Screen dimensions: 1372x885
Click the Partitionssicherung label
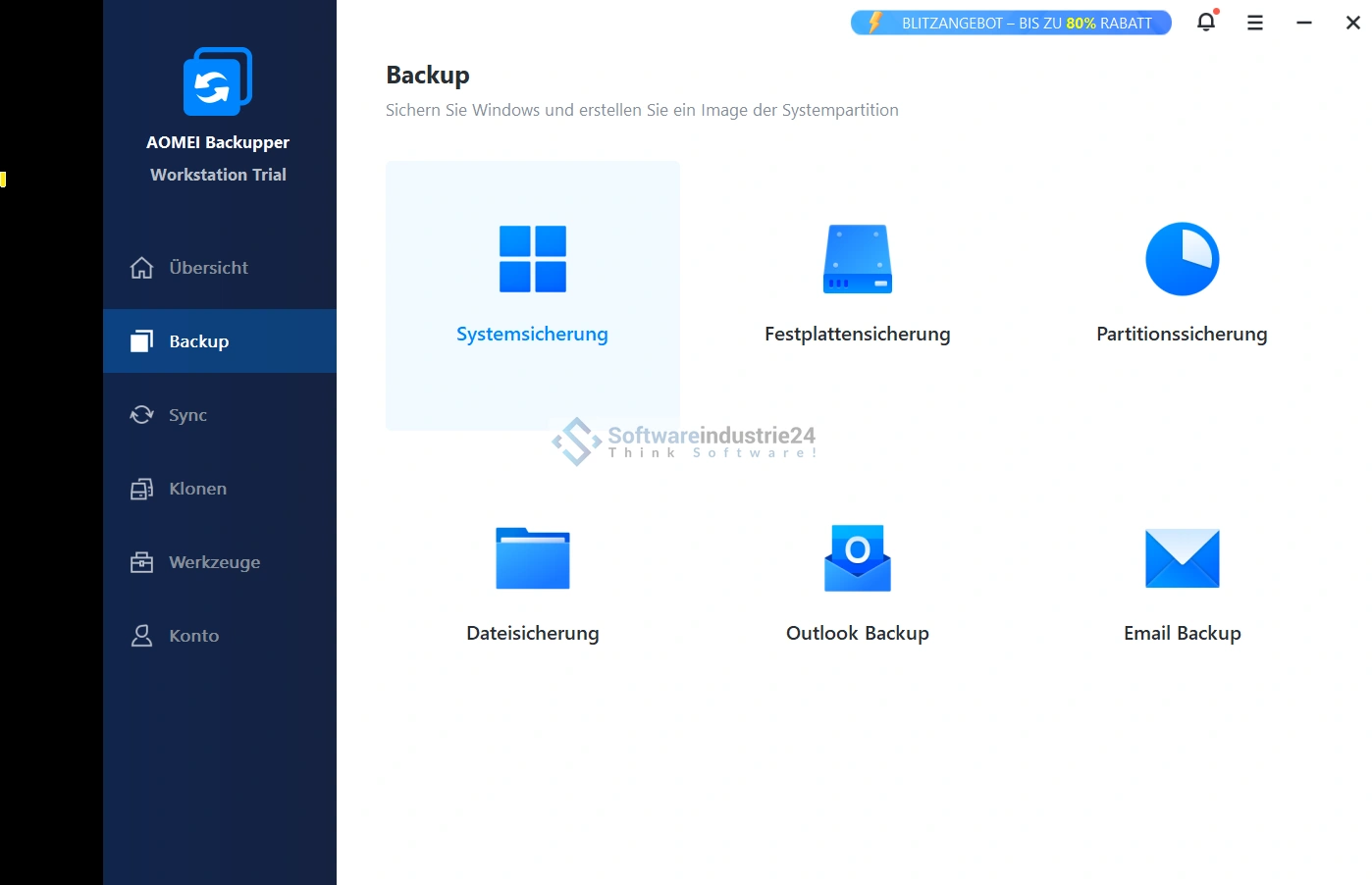tap(1182, 335)
